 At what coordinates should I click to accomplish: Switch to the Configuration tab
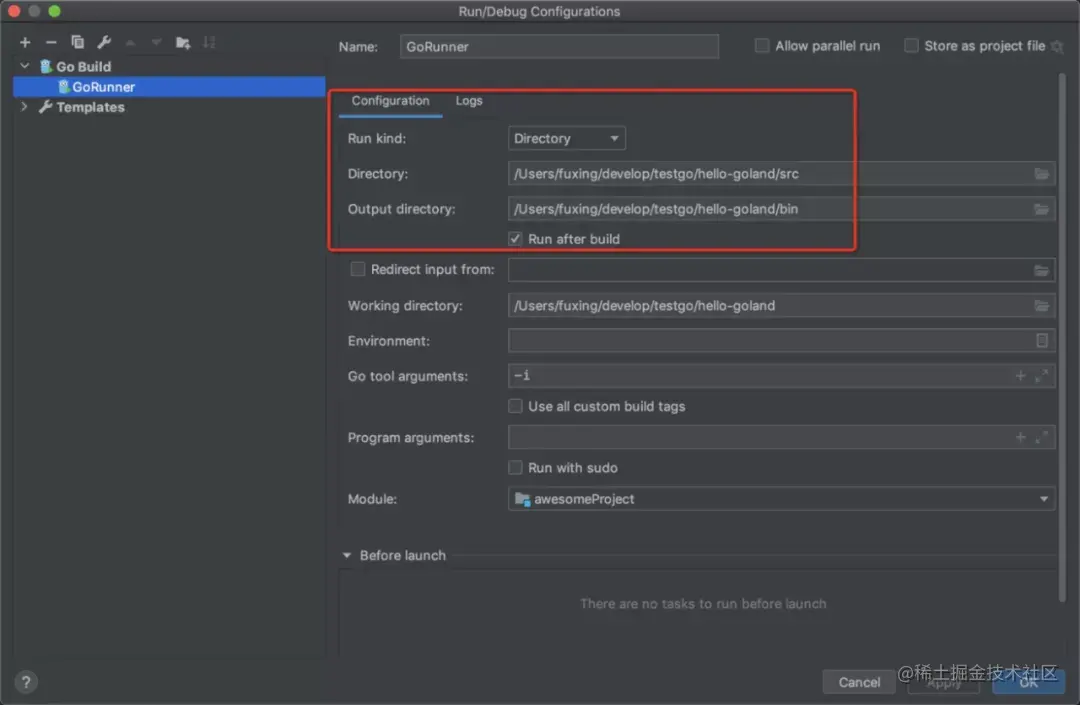pyautogui.click(x=390, y=101)
